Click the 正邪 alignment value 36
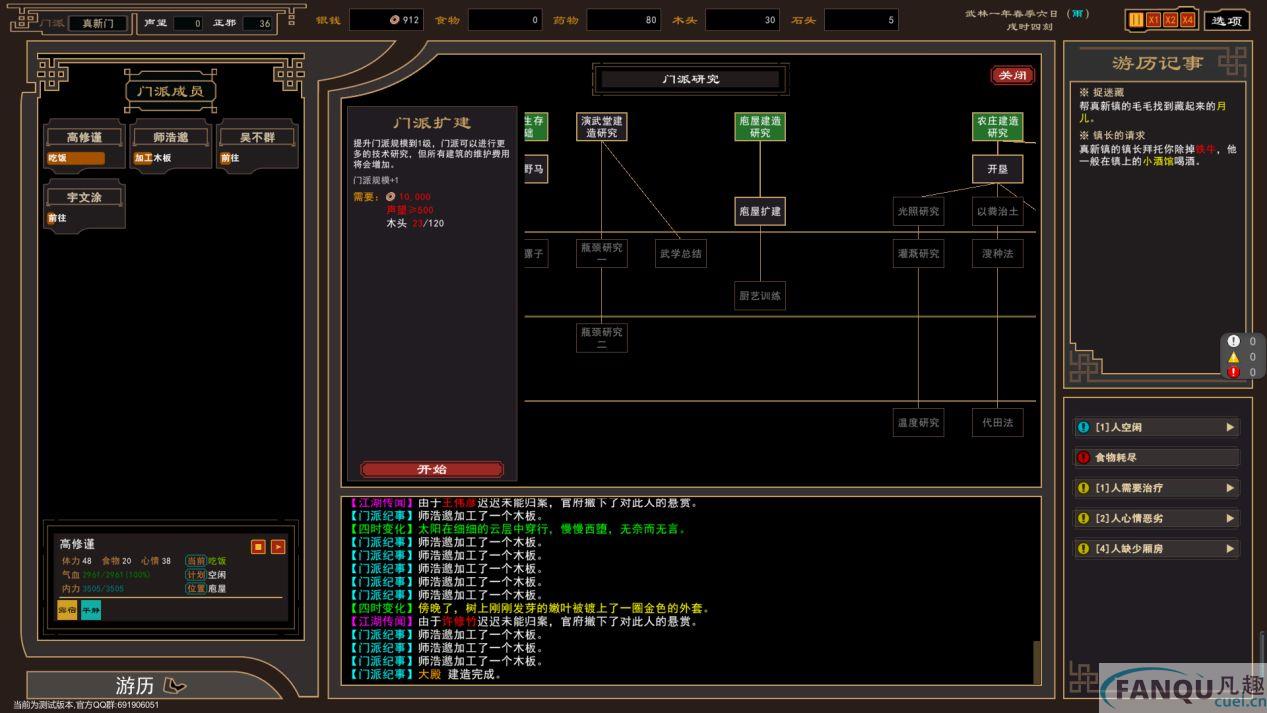Image resolution: width=1267 pixels, height=713 pixels. click(257, 23)
